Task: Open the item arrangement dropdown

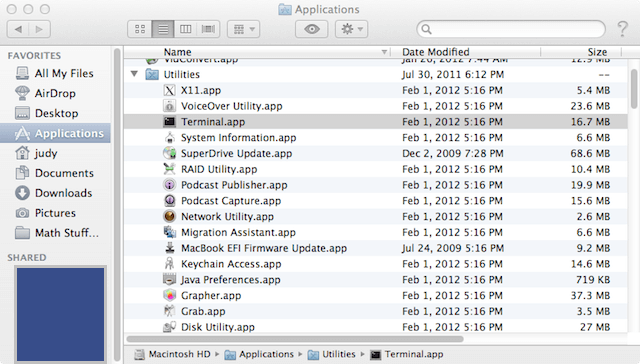Action: (x=244, y=29)
